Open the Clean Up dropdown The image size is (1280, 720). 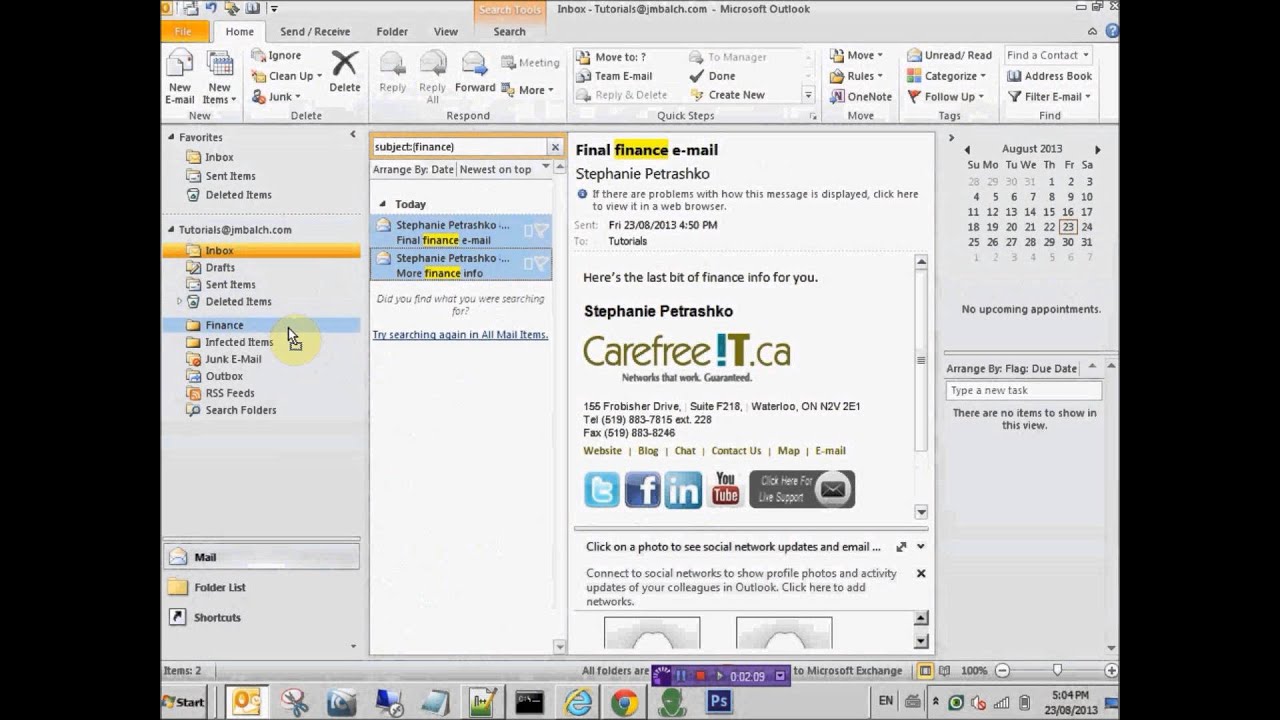(x=286, y=76)
